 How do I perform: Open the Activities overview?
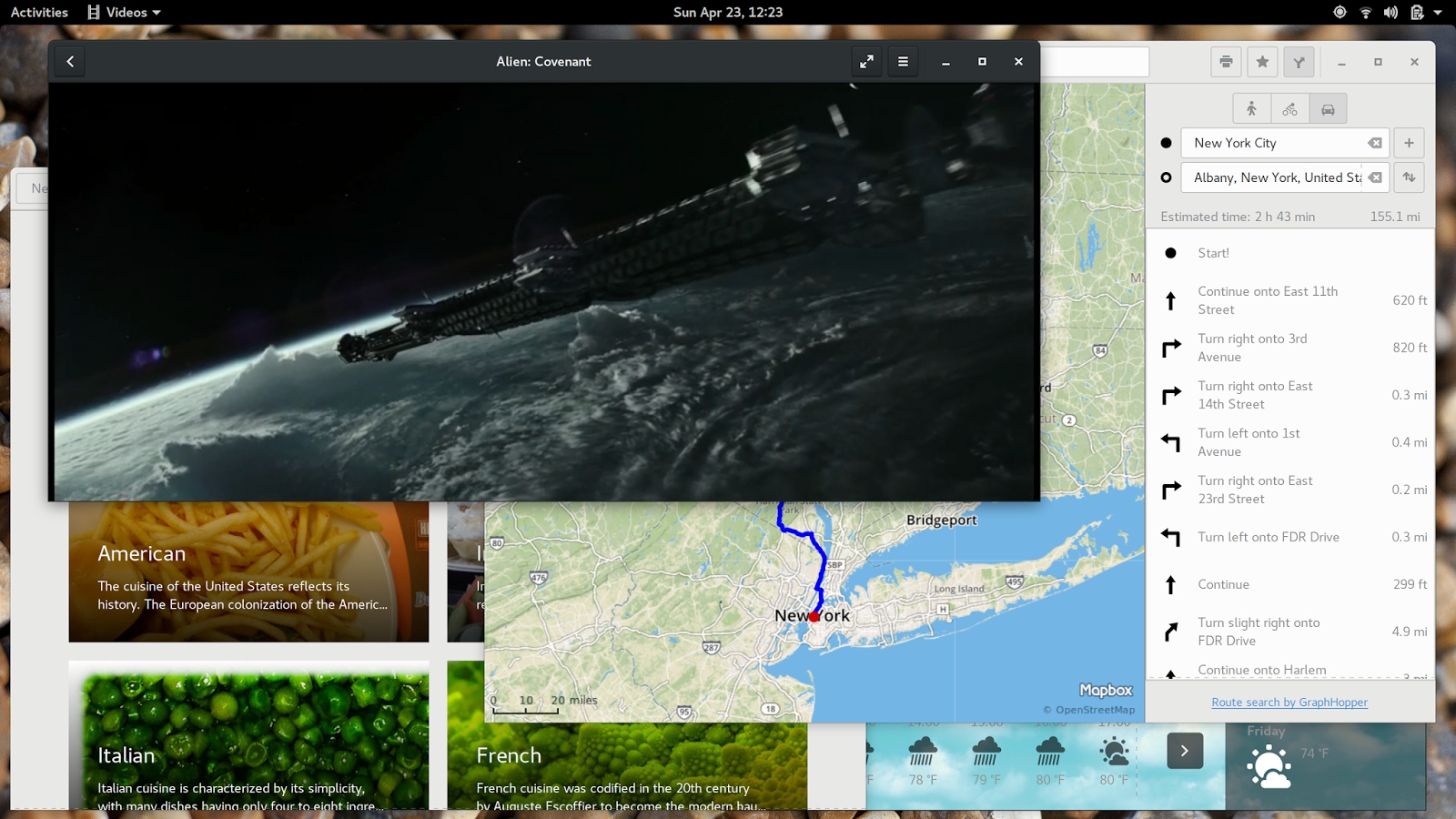click(39, 12)
